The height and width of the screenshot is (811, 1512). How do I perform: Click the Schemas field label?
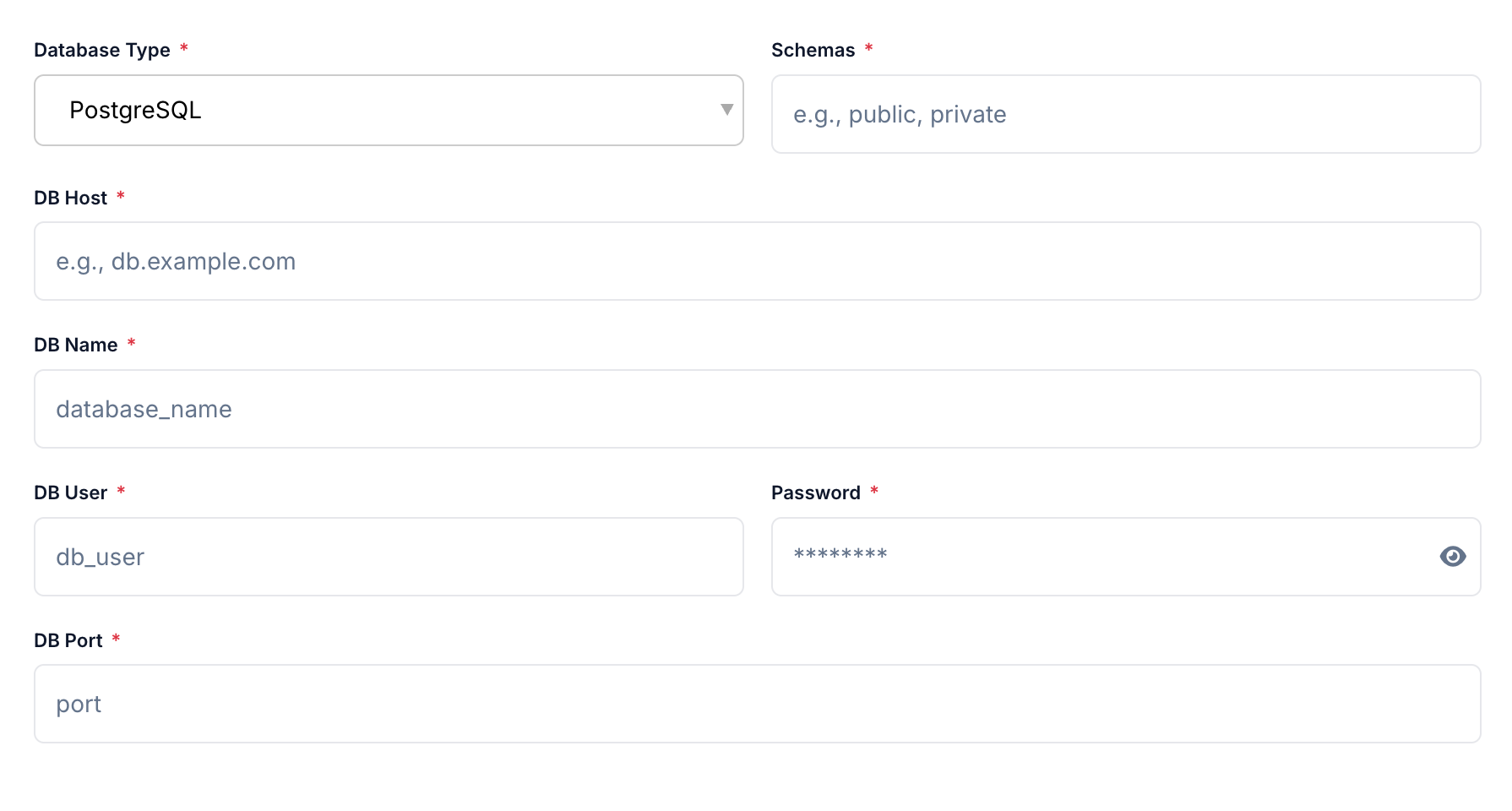[x=813, y=50]
